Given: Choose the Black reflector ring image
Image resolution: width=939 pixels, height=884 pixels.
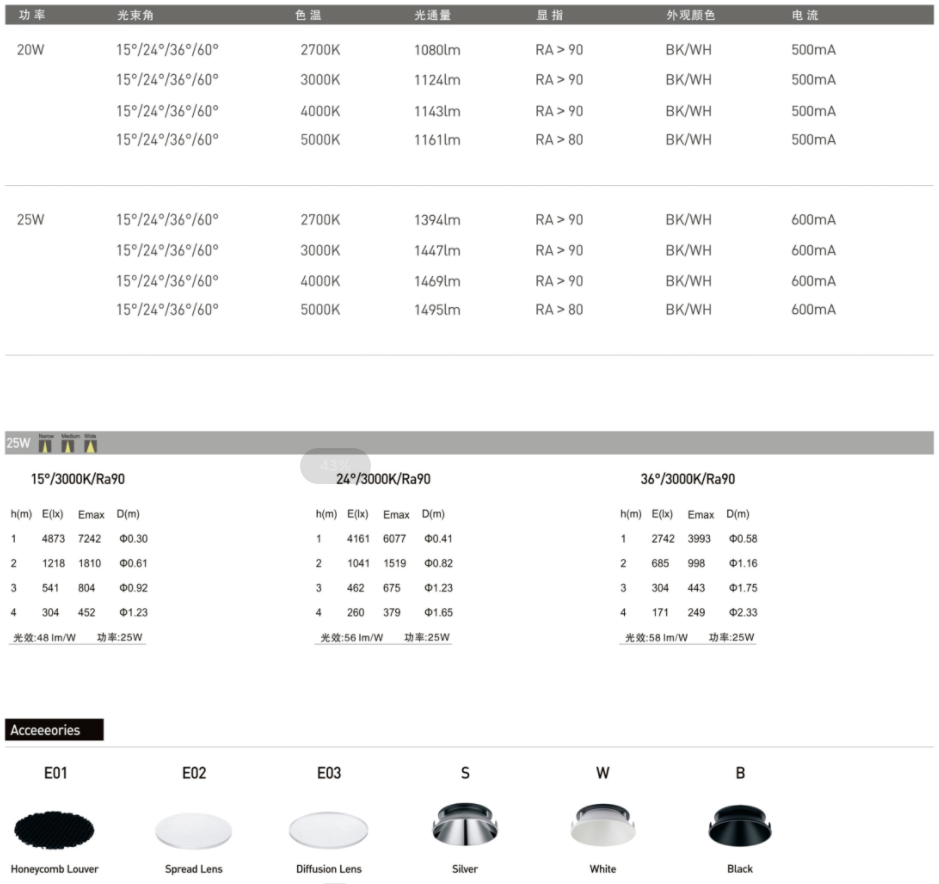Looking at the screenshot, I should pos(740,825).
